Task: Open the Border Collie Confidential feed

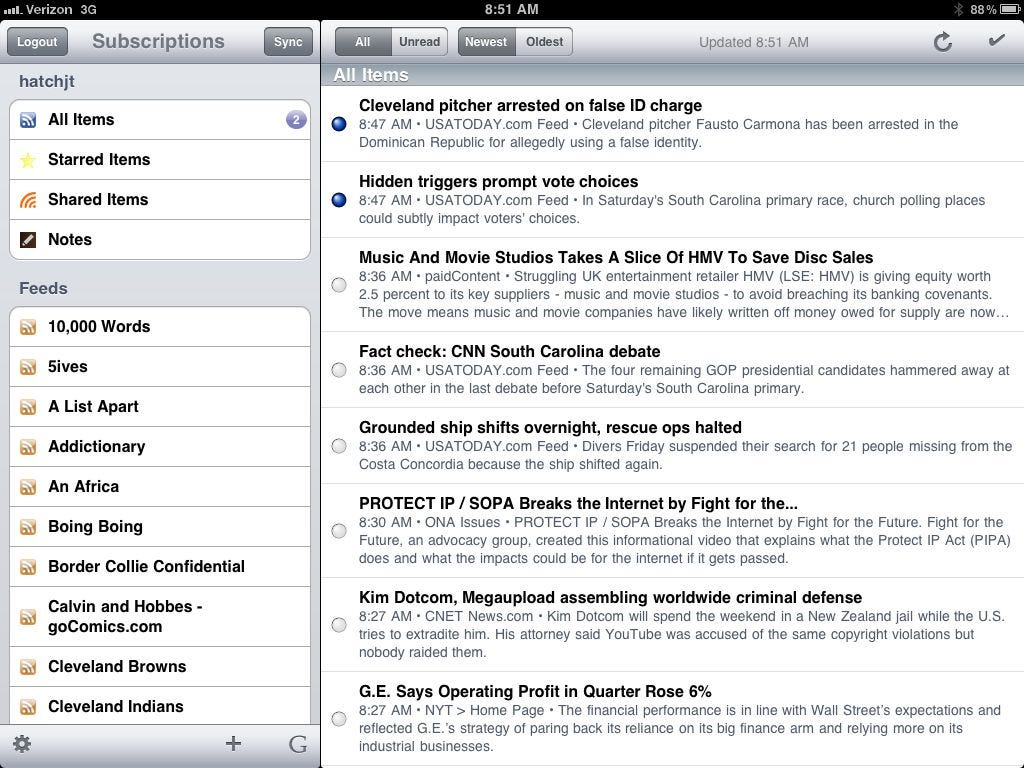Action: 160,567
